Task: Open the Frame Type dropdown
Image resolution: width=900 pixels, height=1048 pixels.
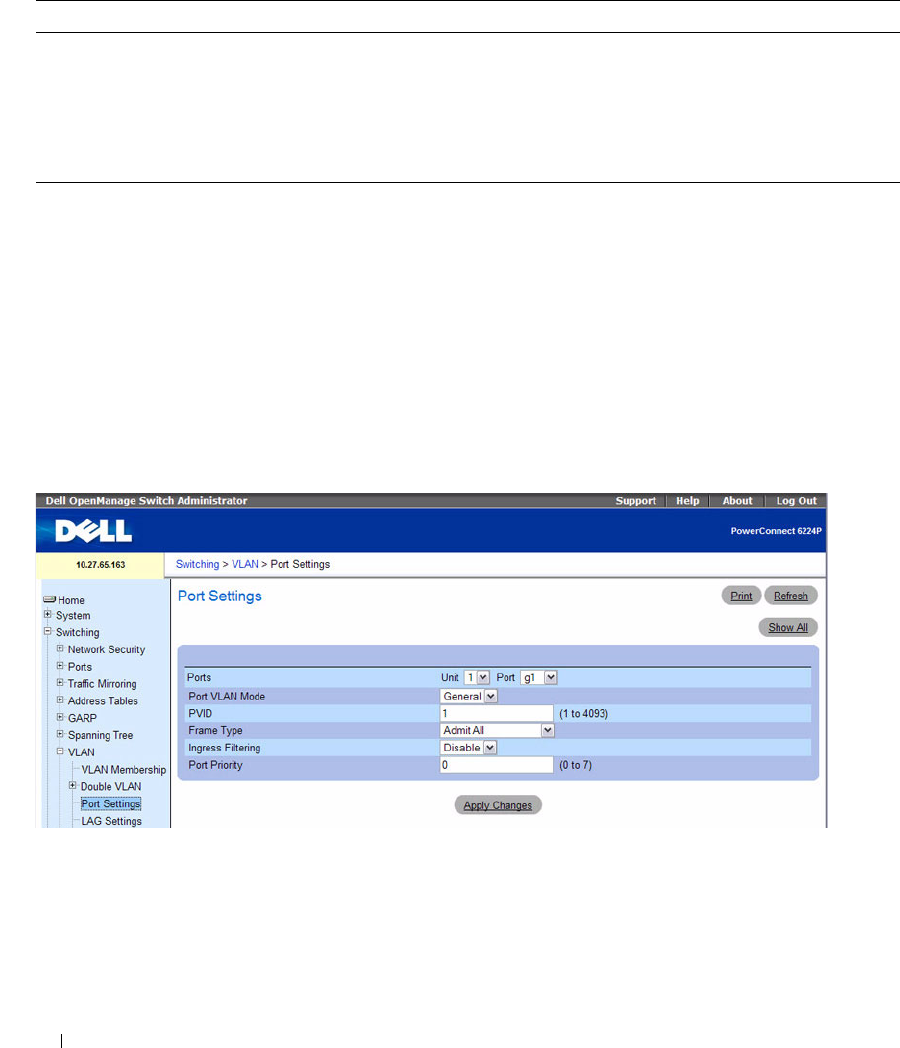Action: (x=497, y=731)
